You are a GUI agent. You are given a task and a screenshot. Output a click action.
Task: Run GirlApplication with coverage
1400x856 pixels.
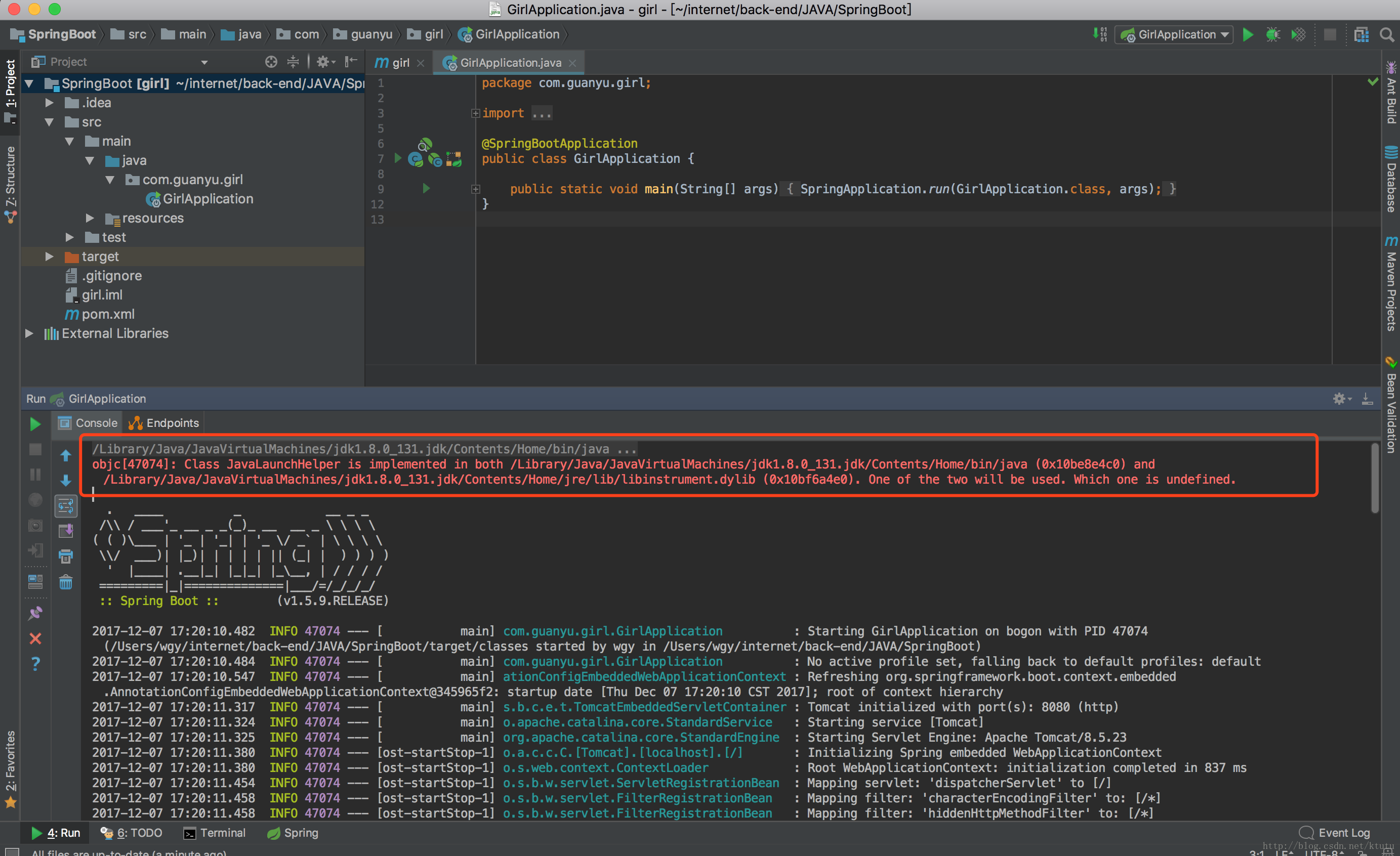[x=1298, y=34]
